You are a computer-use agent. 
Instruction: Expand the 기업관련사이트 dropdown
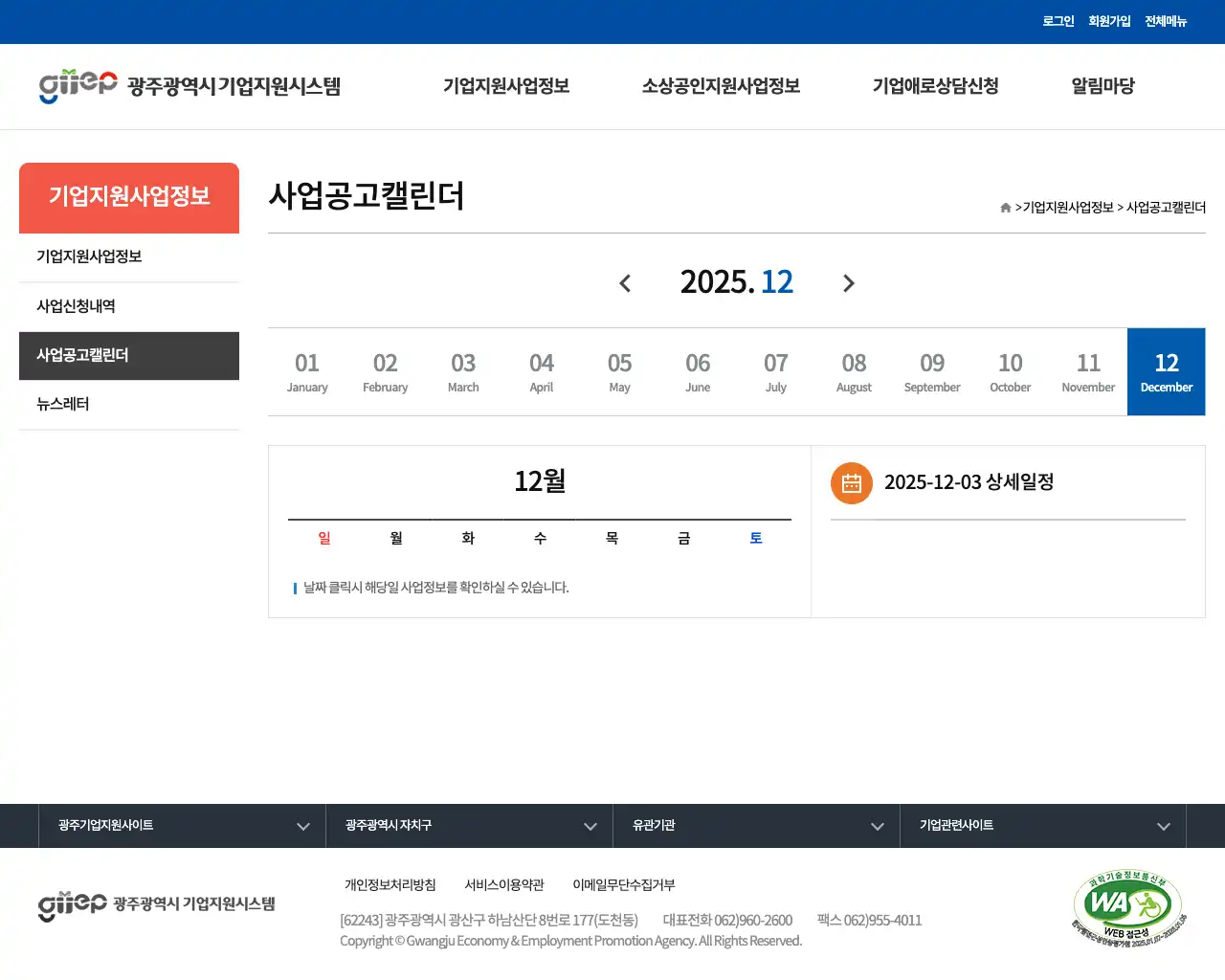(1042, 825)
